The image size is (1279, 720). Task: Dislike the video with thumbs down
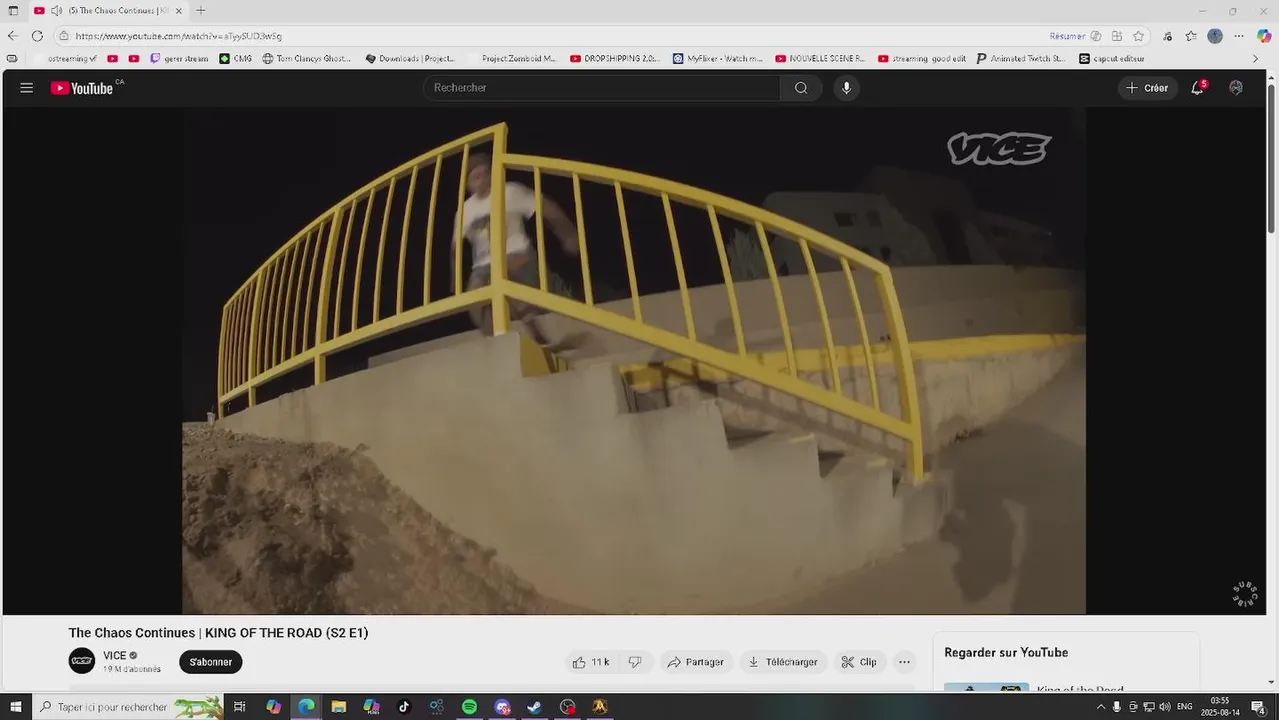(x=635, y=662)
